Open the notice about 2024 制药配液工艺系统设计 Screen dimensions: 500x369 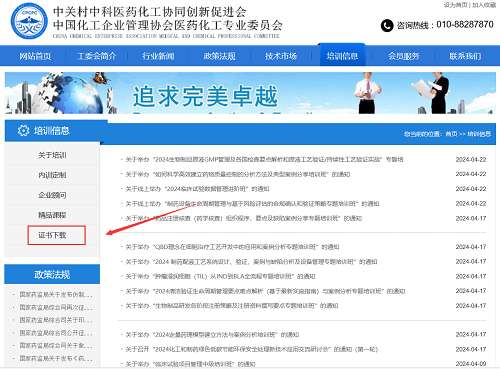[x=251, y=262]
